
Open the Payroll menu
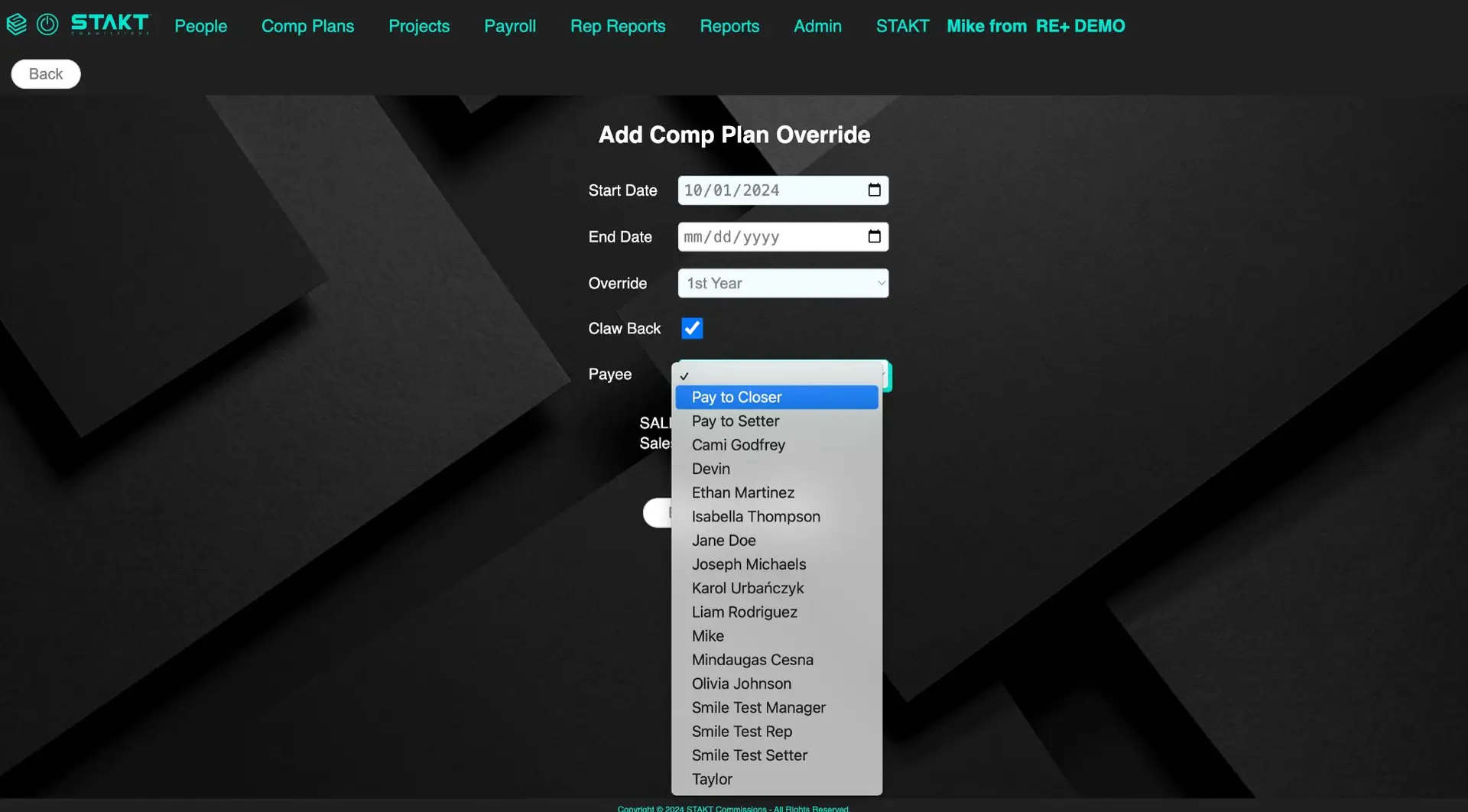(x=510, y=26)
